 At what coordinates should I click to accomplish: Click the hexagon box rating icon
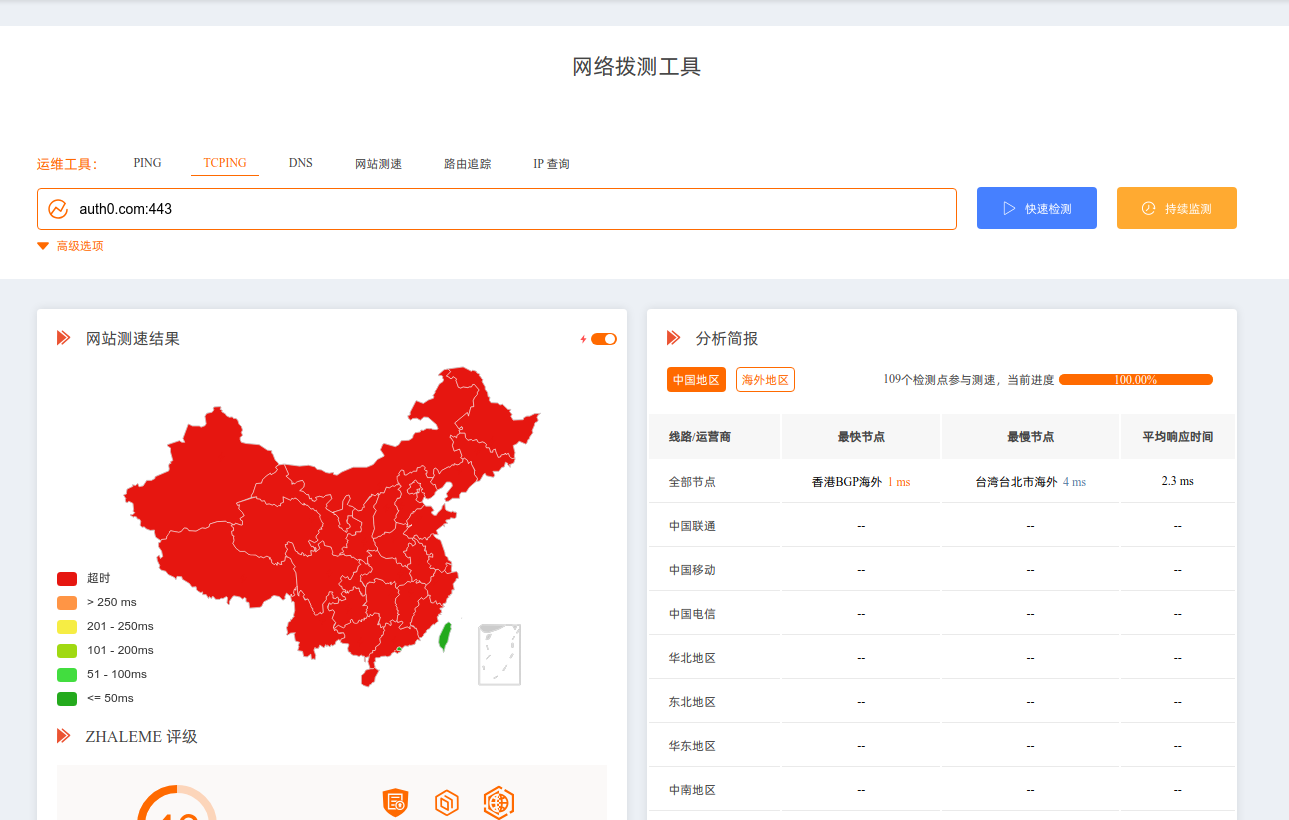pyautogui.click(x=447, y=802)
